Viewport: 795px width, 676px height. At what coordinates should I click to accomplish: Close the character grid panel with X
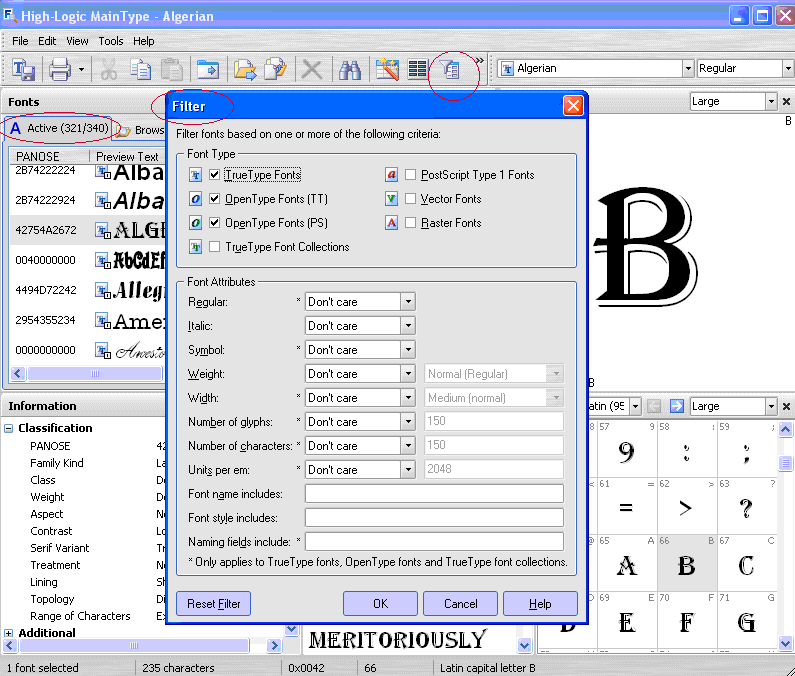click(786, 406)
